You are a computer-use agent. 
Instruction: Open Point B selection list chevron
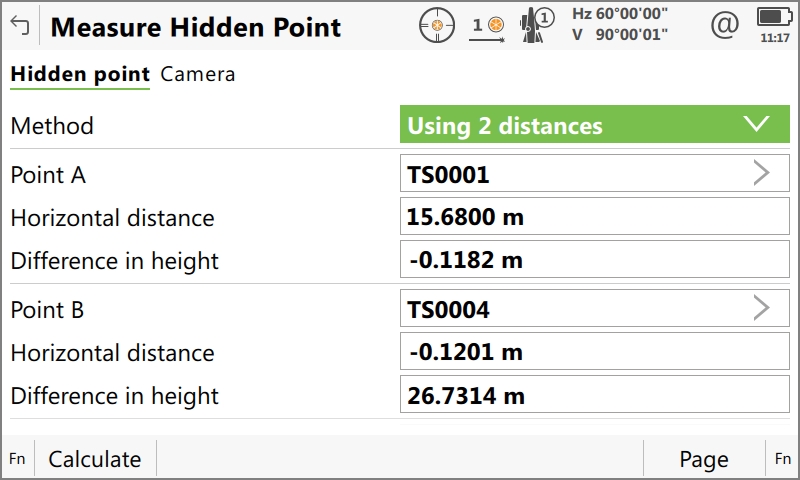[761, 309]
